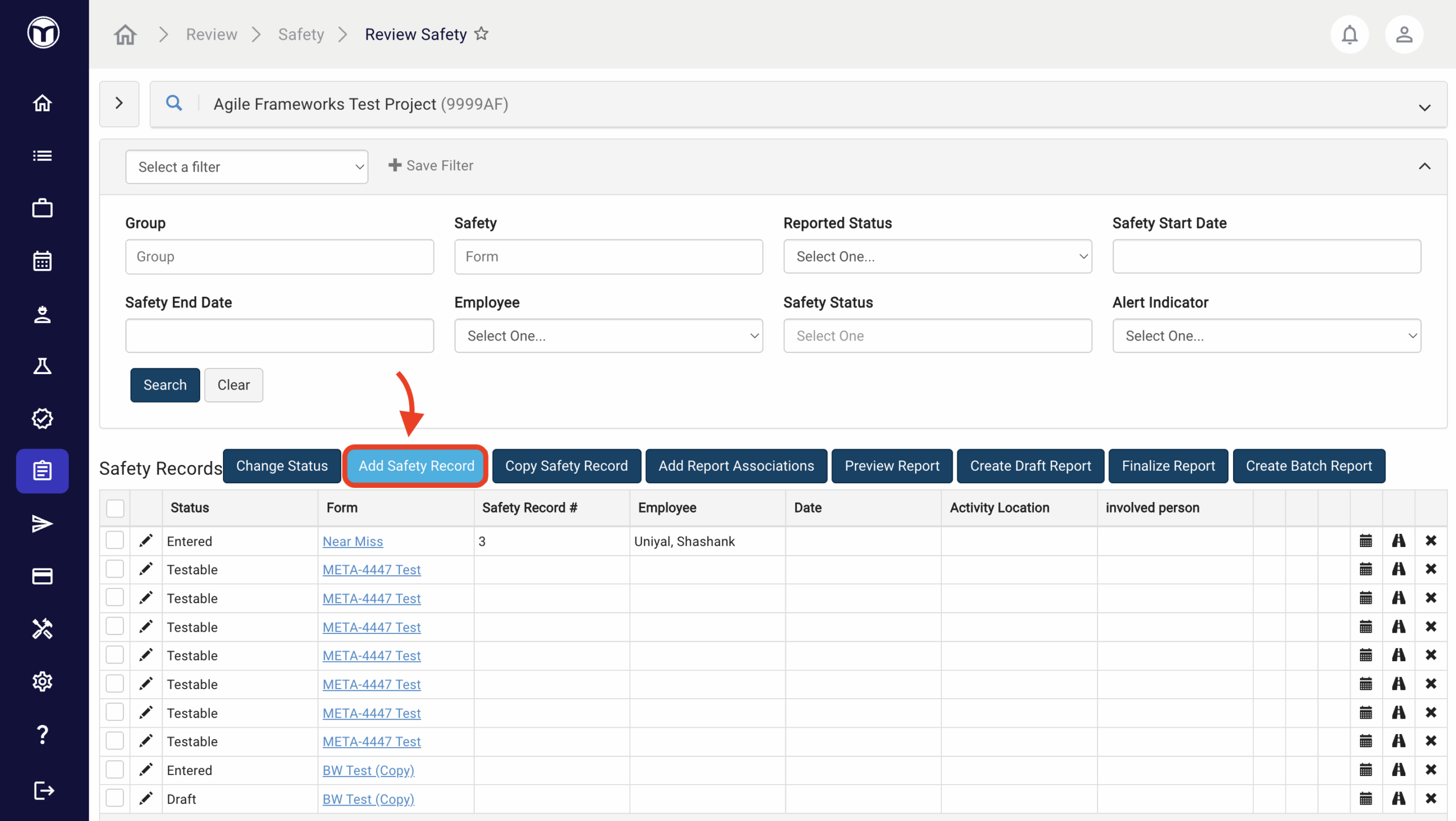Click the Add Safety Record button

[416, 466]
